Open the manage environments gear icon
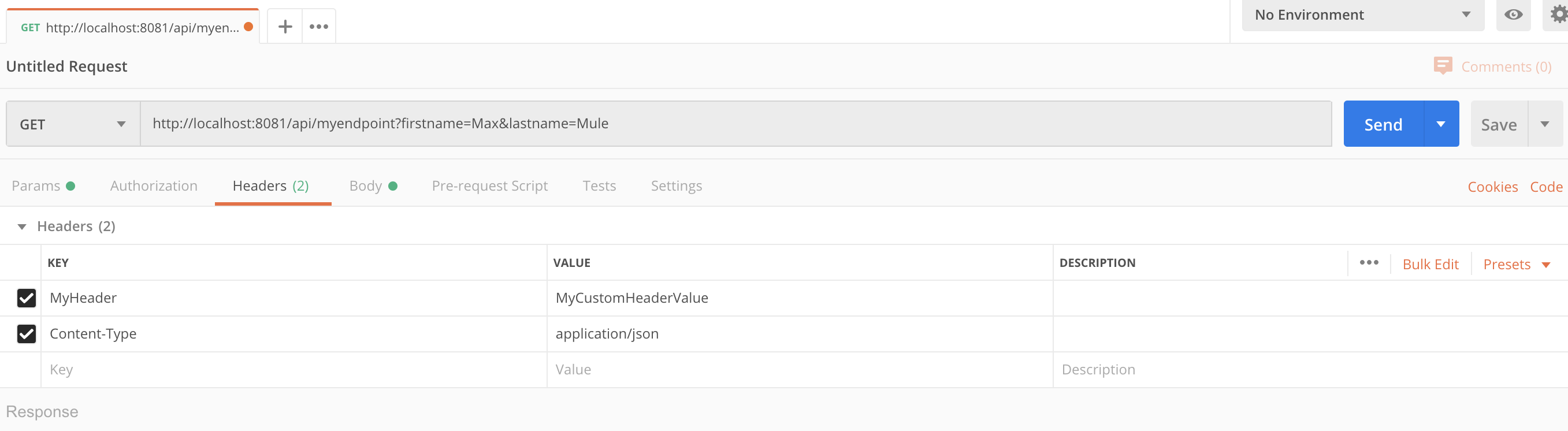 click(1558, 14)
